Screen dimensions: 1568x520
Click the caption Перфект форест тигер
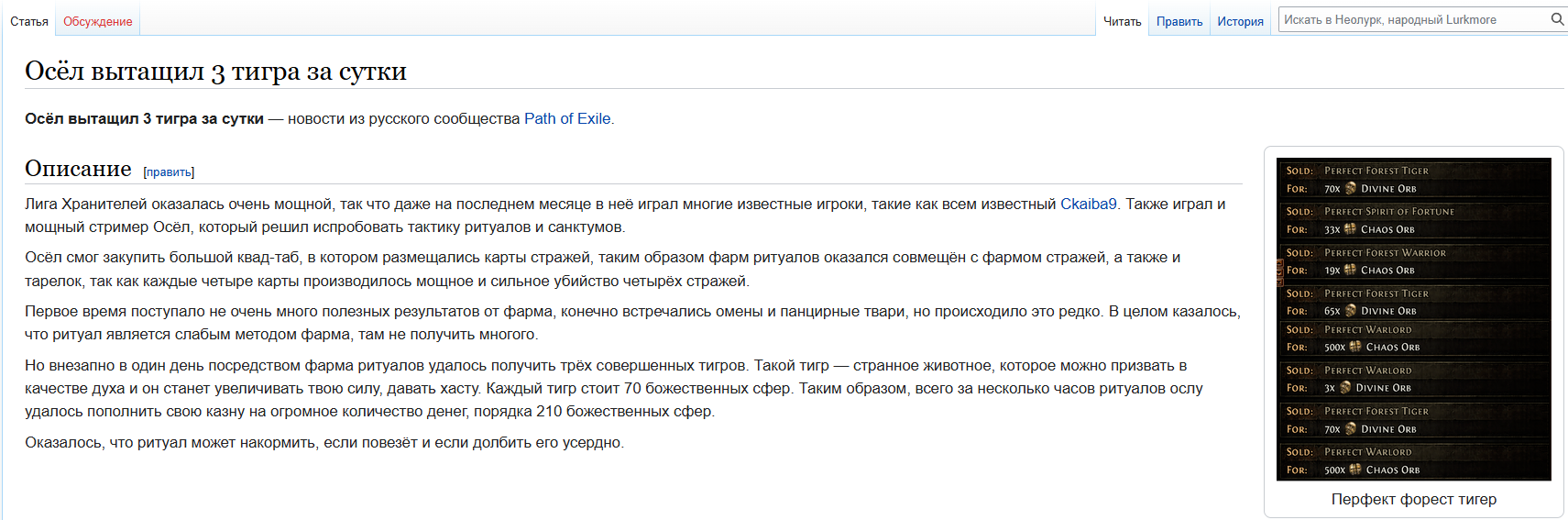pyautogui.click(x=1413, y=499)
